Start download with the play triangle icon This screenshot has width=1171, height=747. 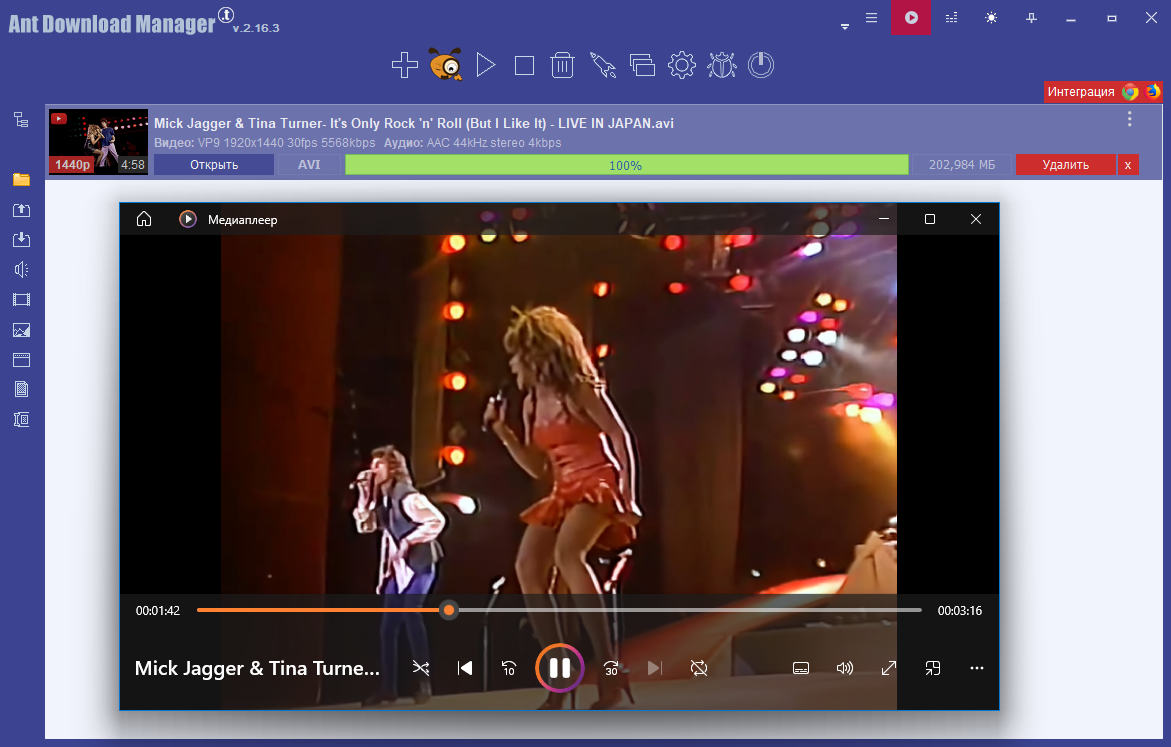click(486, 66)
